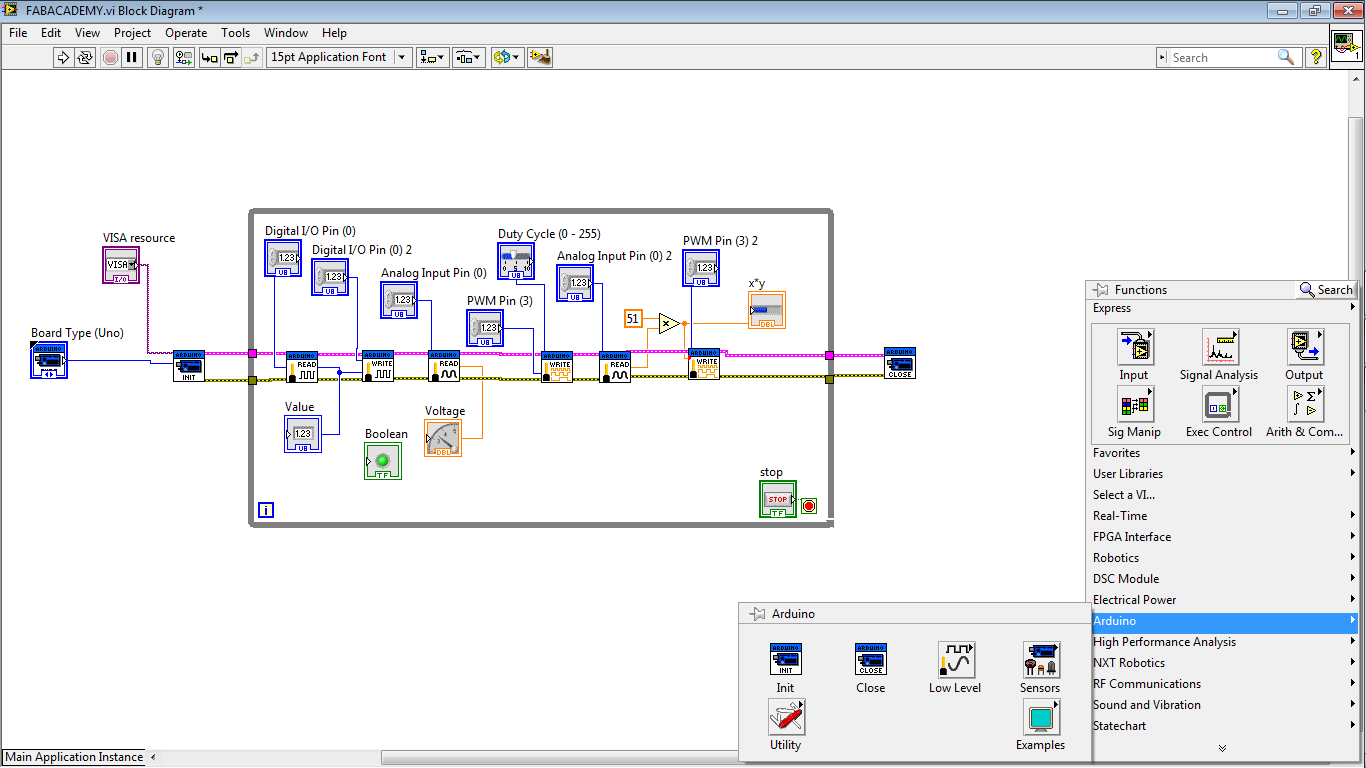The image size is (1366, 768).
Task: Open the 15pt Application Font dropdown
Action: tap(340, 58)
